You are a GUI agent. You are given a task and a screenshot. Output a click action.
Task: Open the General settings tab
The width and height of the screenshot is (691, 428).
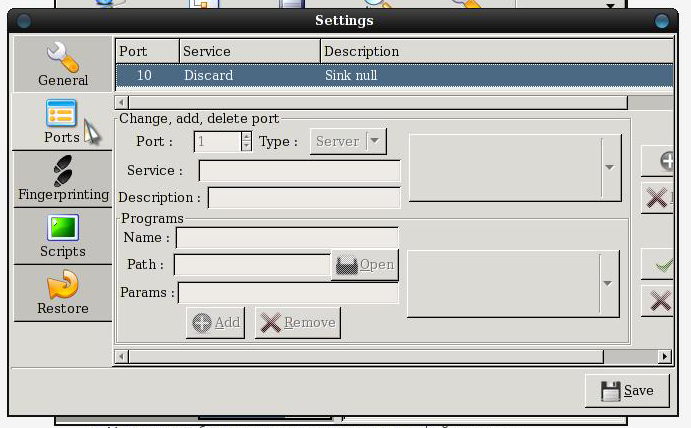[63, 64]
